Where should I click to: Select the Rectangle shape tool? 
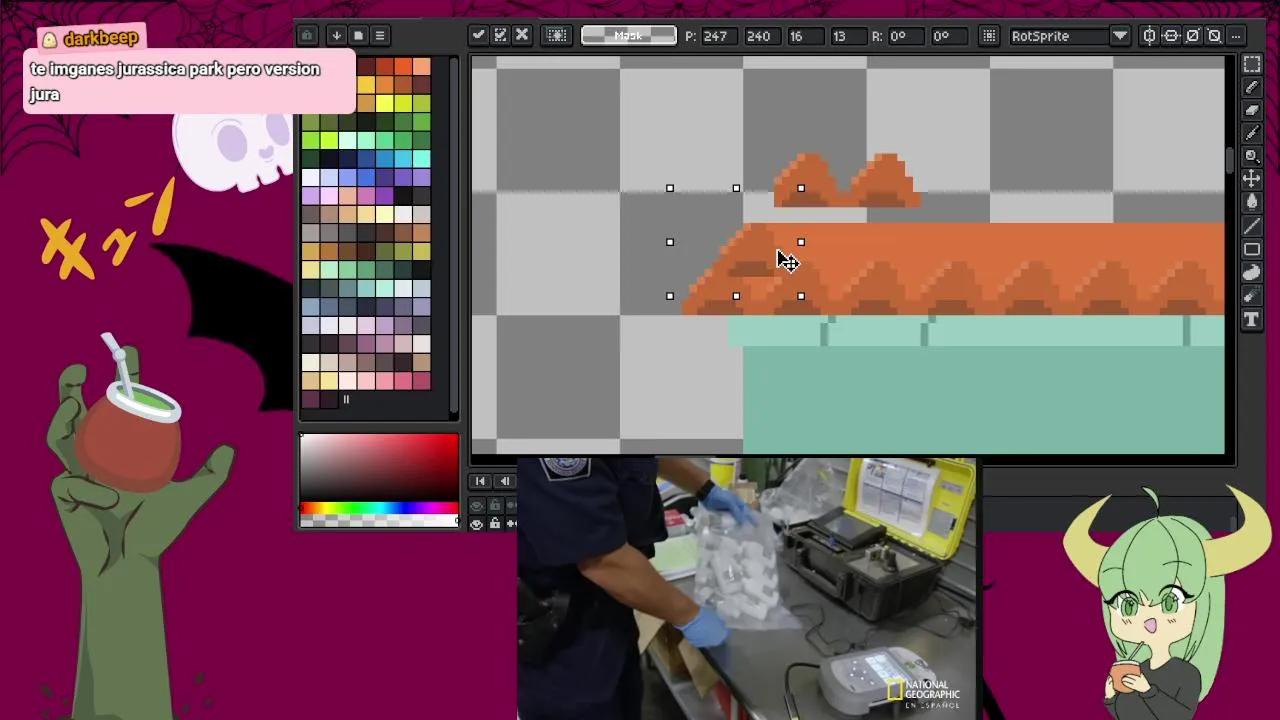click(1252, 249)
